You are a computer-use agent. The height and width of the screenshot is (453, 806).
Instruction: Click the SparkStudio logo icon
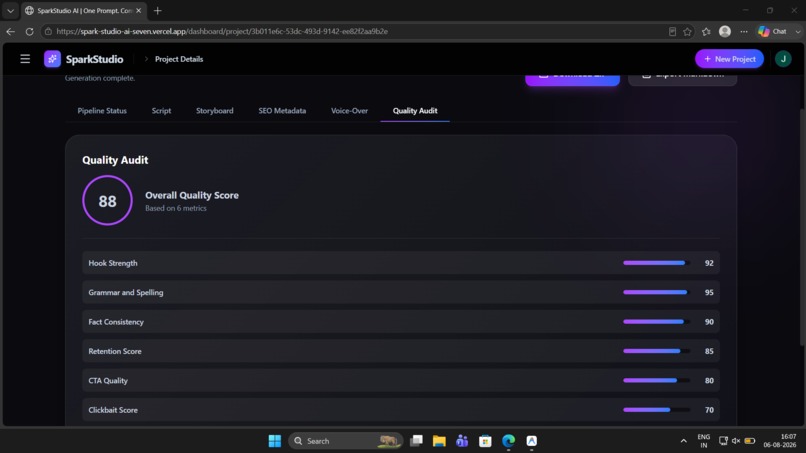coord(52,59)
